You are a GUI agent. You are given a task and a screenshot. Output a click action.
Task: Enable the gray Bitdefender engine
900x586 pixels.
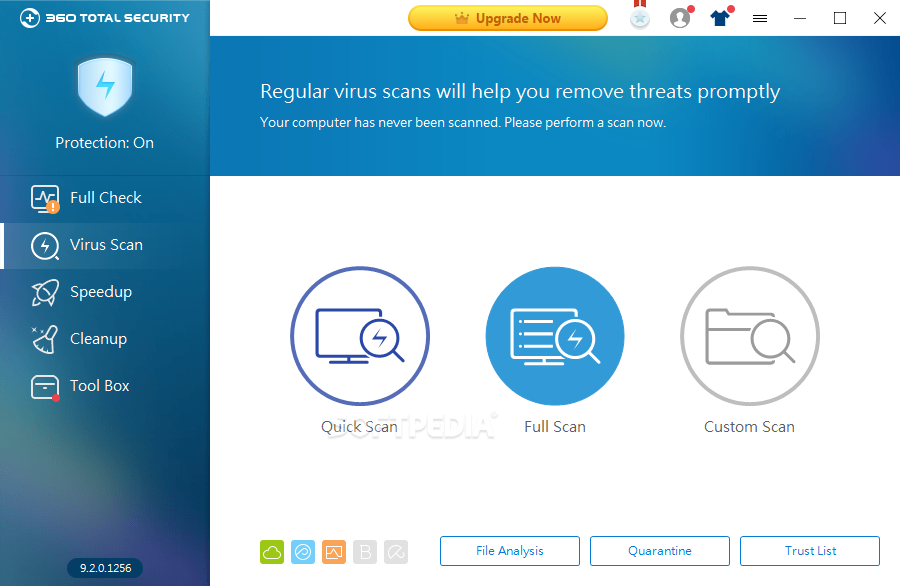(365, 552)
